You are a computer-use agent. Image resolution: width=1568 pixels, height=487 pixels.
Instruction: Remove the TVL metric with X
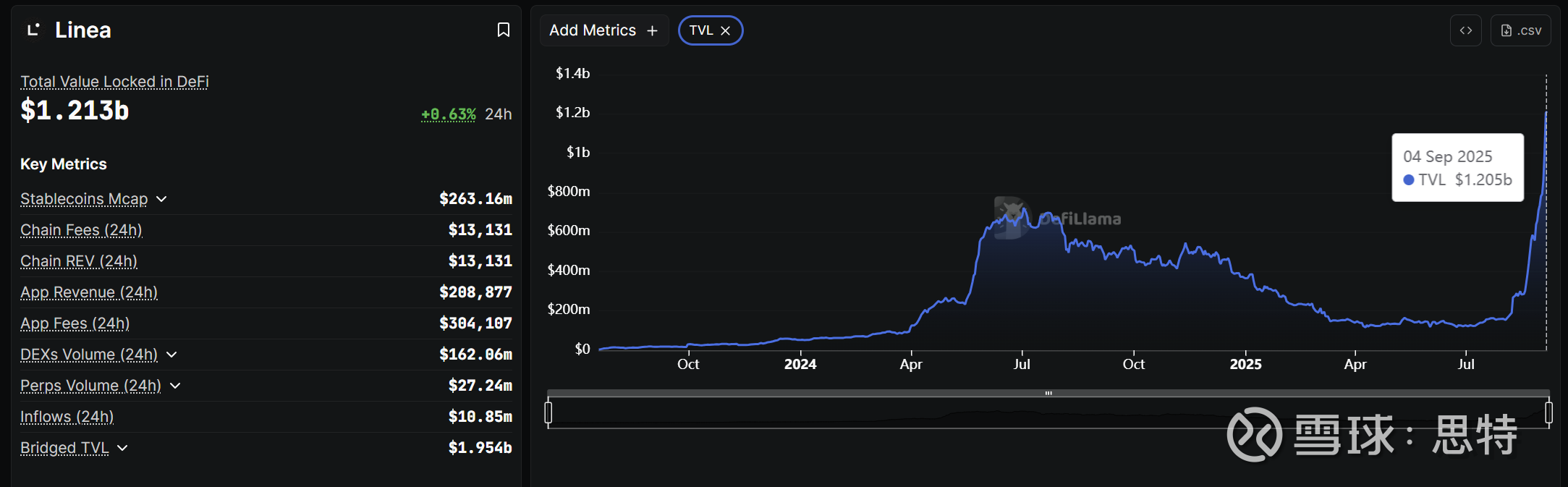(x=726, y=30)
